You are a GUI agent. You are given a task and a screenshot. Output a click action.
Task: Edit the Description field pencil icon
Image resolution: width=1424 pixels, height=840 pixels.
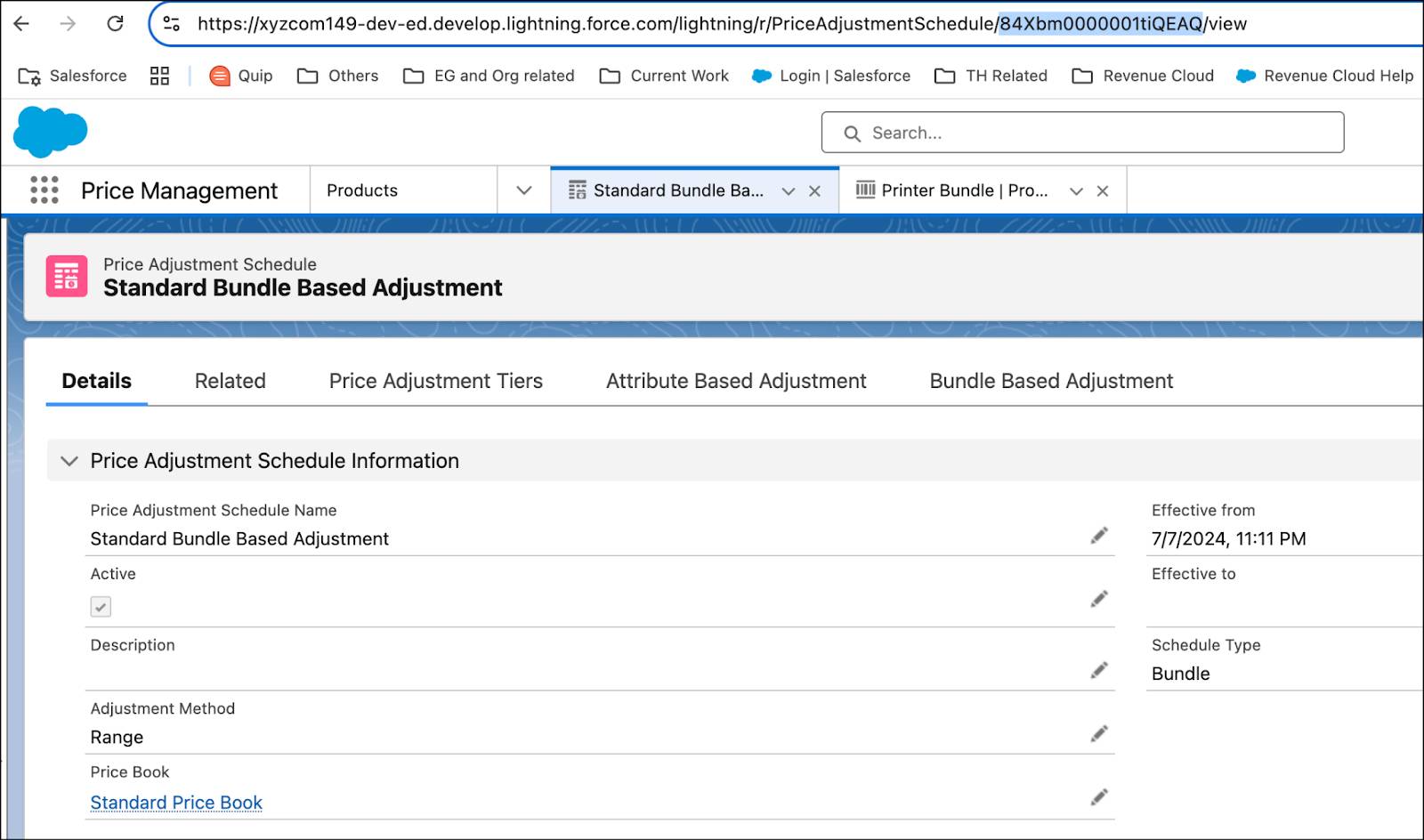[1099, 670]
